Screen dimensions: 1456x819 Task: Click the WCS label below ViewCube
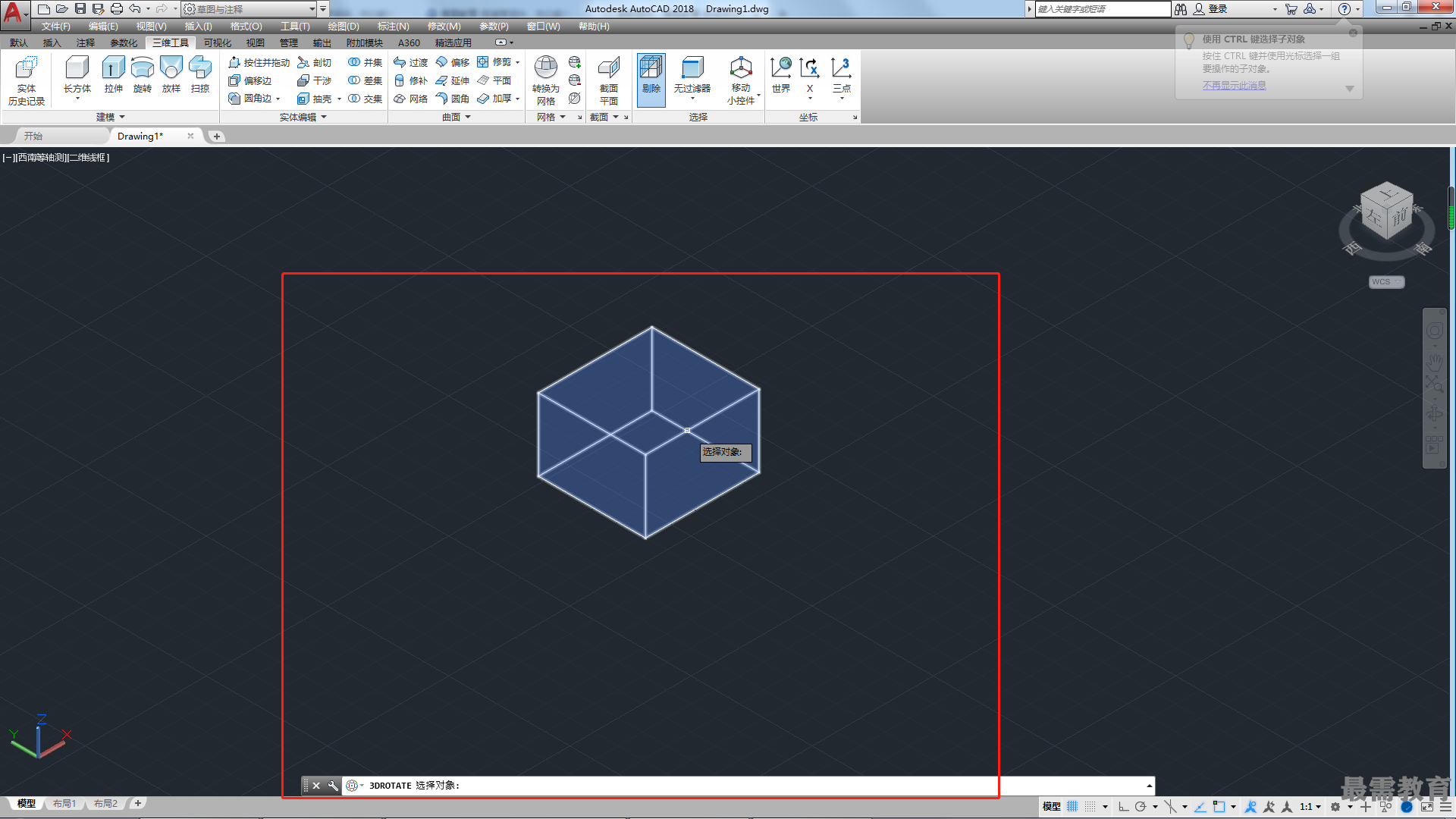click(1386, 282)
